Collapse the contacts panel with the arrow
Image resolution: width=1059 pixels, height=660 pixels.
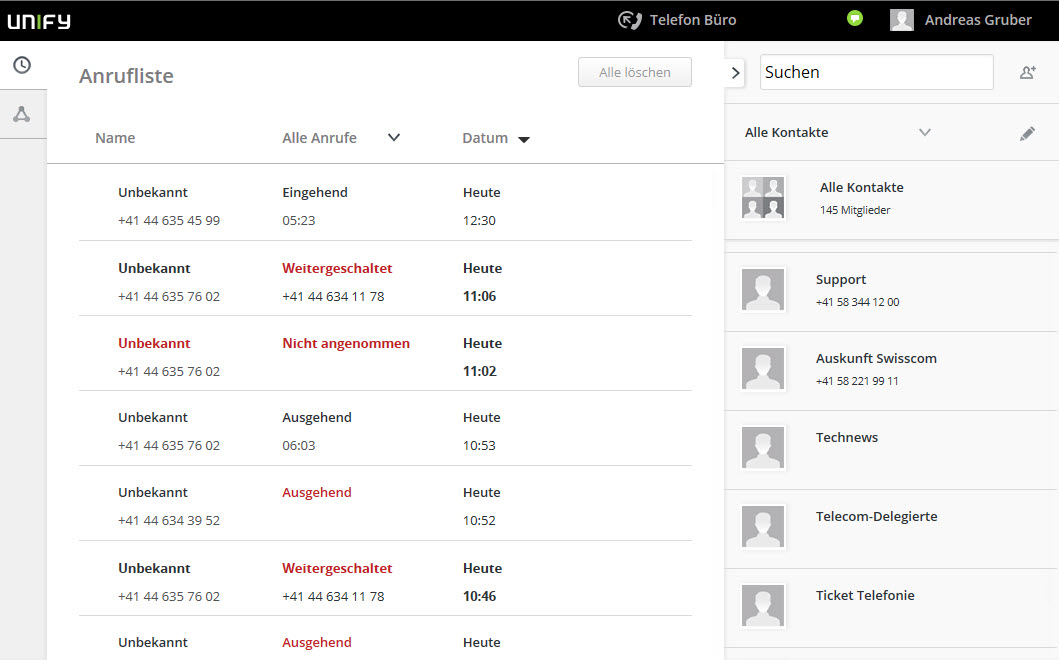[735, 72]
